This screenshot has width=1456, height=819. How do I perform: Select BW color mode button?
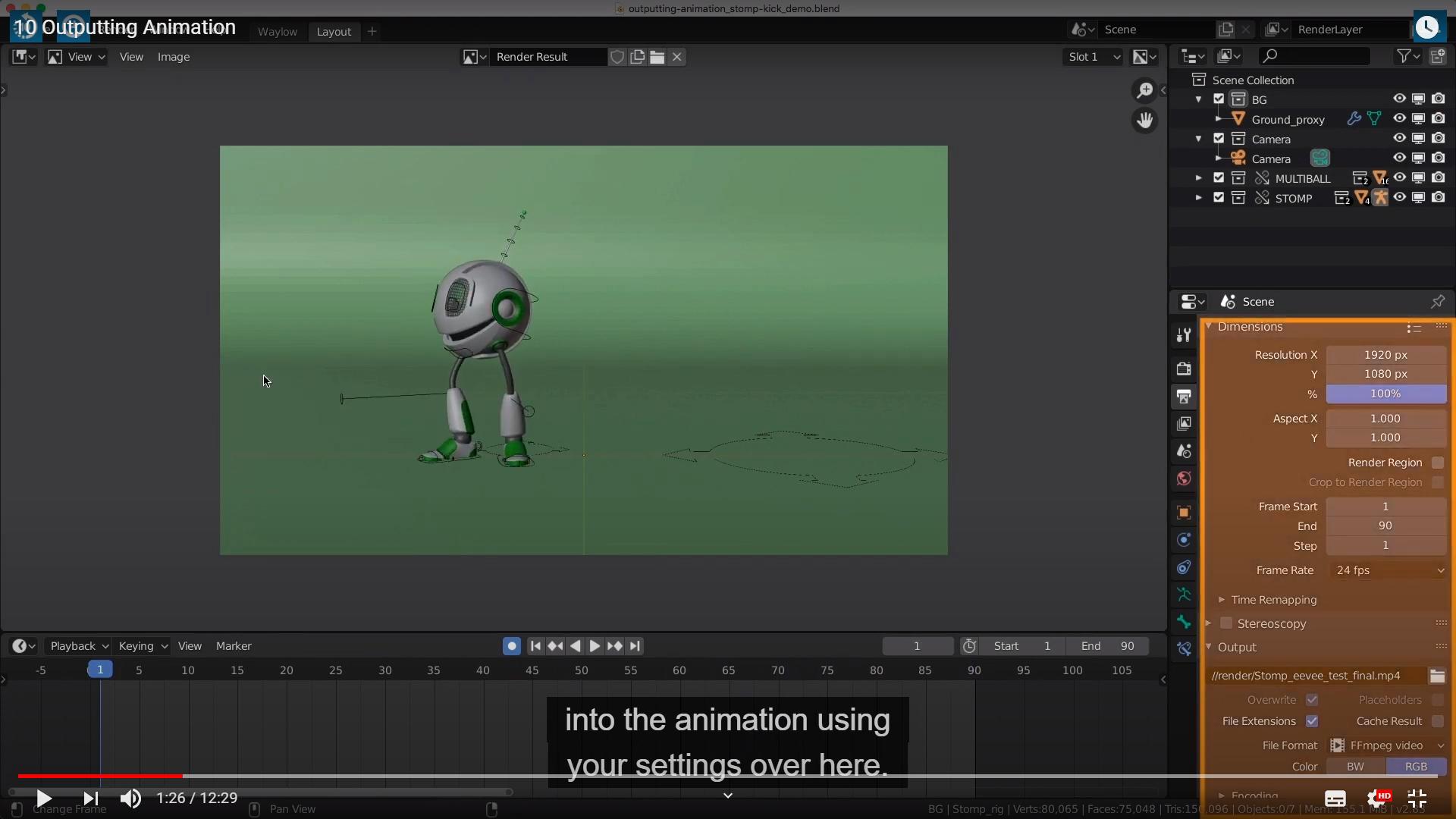(x=1355, y=767)
